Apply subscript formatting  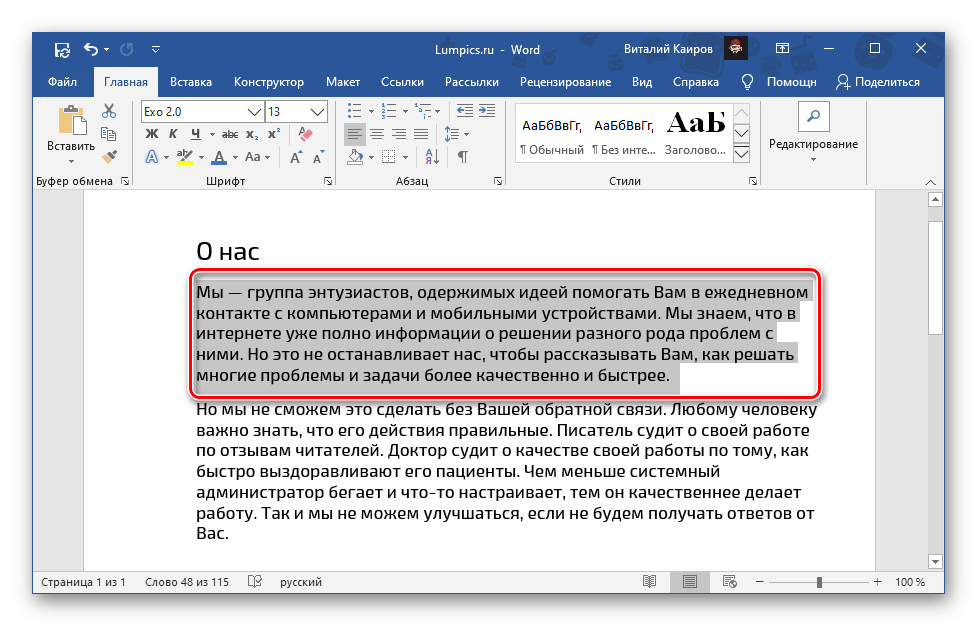click(x=252, y=134)
